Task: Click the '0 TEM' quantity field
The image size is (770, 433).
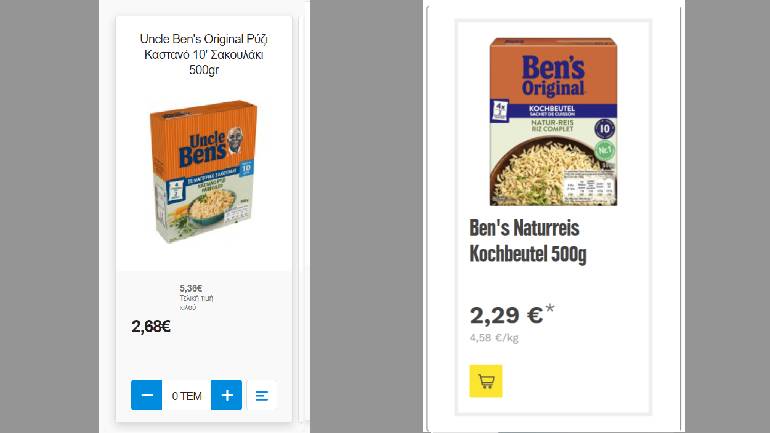Action: tap(187, 396)
